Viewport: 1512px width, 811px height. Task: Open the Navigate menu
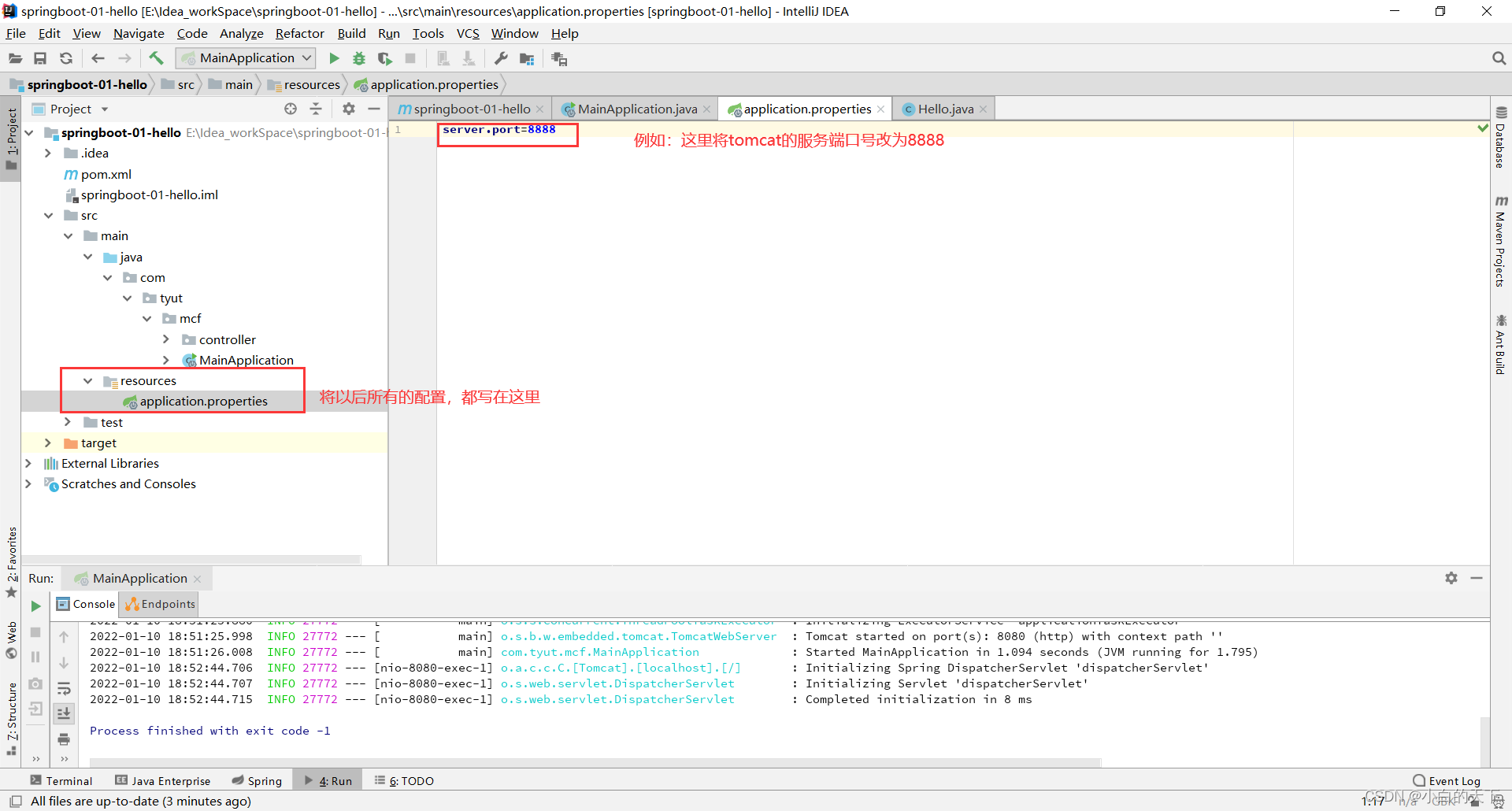coord(139,33)
